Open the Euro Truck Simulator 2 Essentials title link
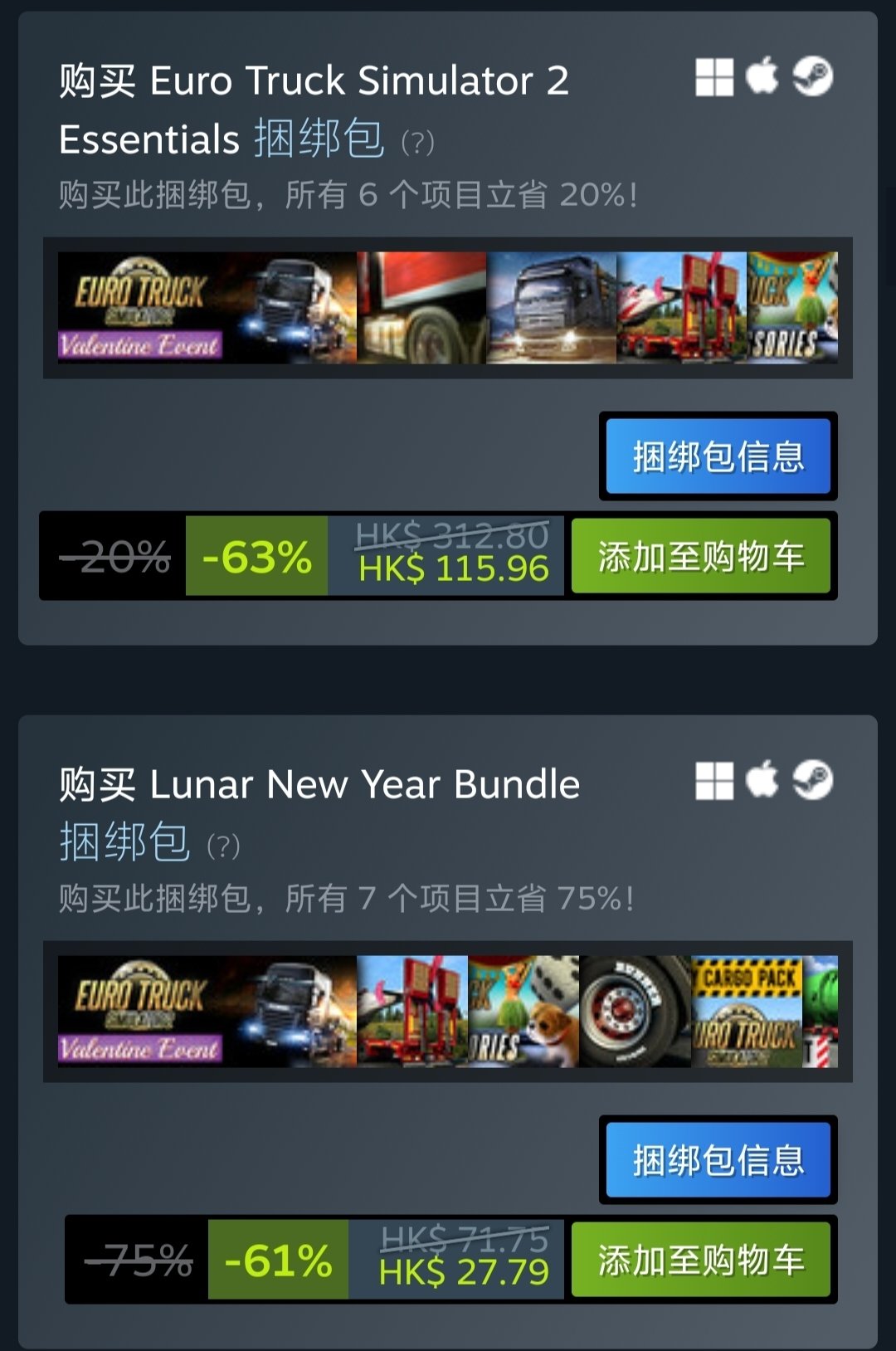This screenshot has width=896, height=1351. [x=314, y=110]
